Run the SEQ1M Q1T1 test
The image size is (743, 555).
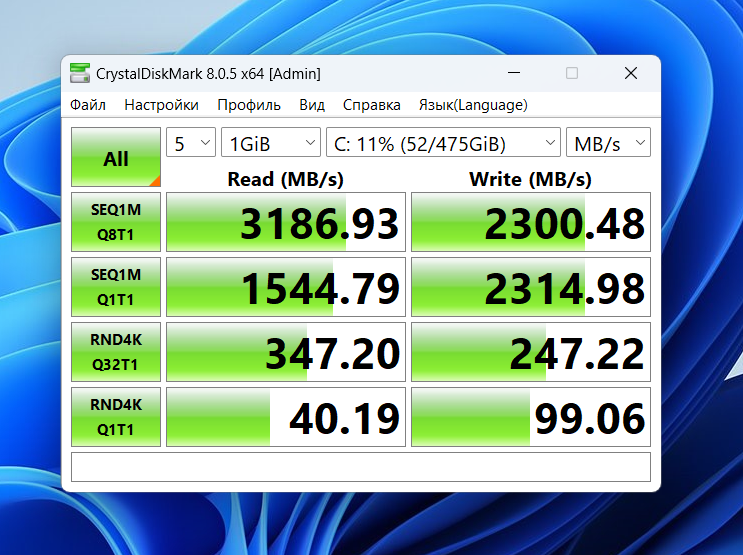coord(116,287)
